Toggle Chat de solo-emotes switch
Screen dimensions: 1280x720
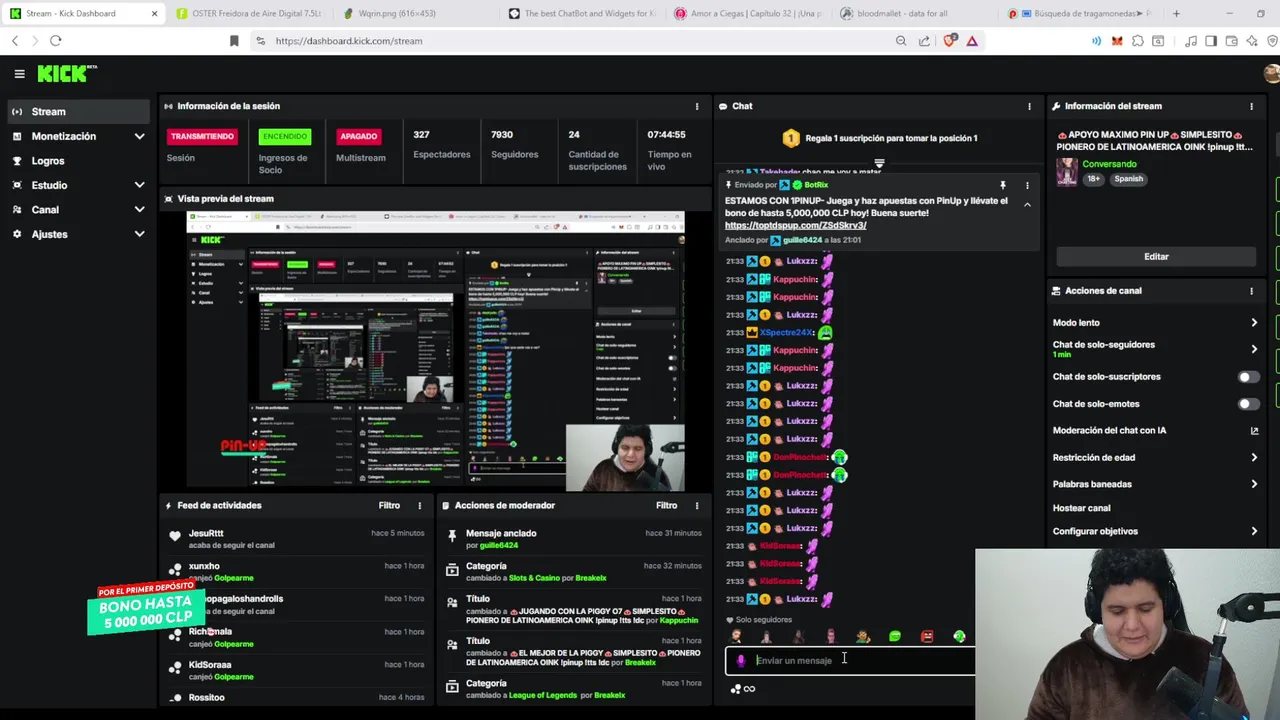[x=1249, y=404]
